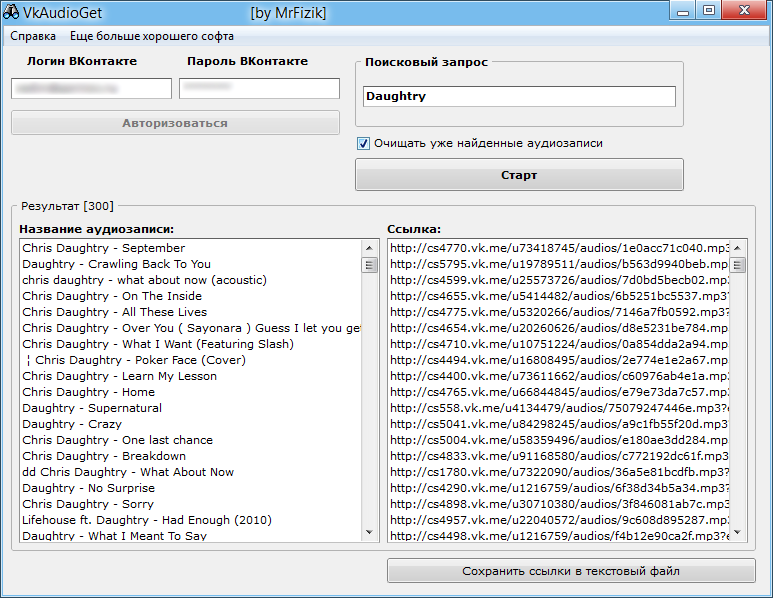Select the cs4775.vk.me link row
The width and height of the screenshot is (773, 598).
(x=559, y=312)
